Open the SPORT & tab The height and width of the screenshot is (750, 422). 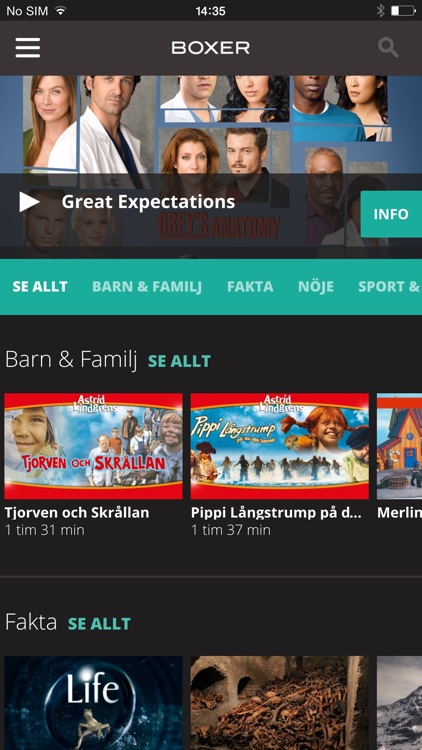[389, 287]
